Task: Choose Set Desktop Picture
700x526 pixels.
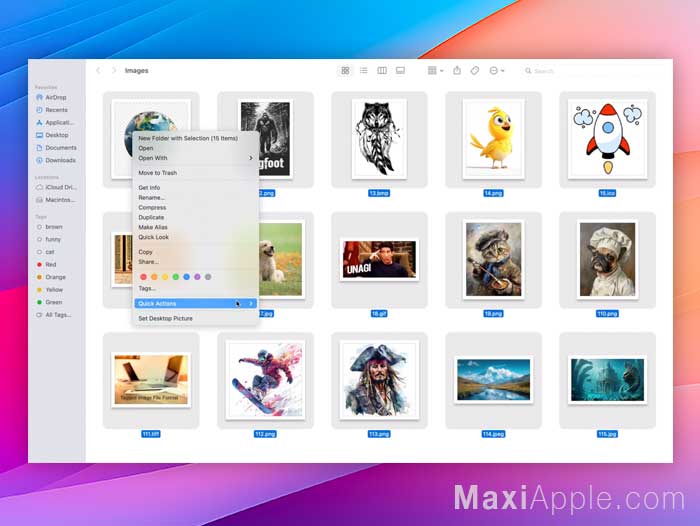Action: [196, 318]
